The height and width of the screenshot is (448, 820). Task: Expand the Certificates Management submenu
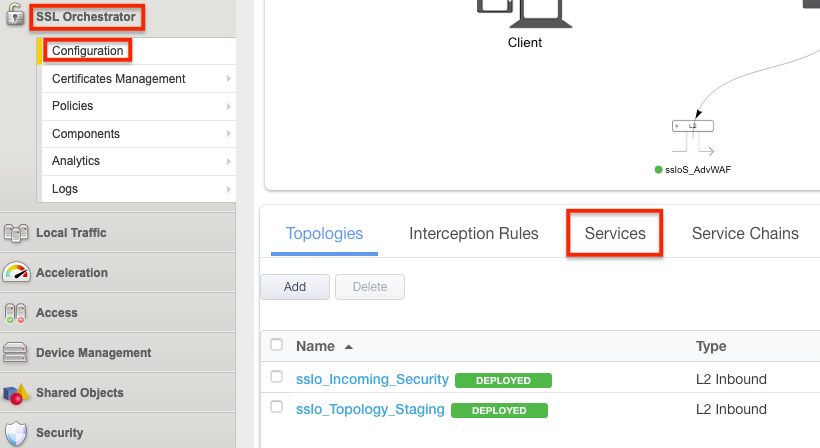coord(137,79)
